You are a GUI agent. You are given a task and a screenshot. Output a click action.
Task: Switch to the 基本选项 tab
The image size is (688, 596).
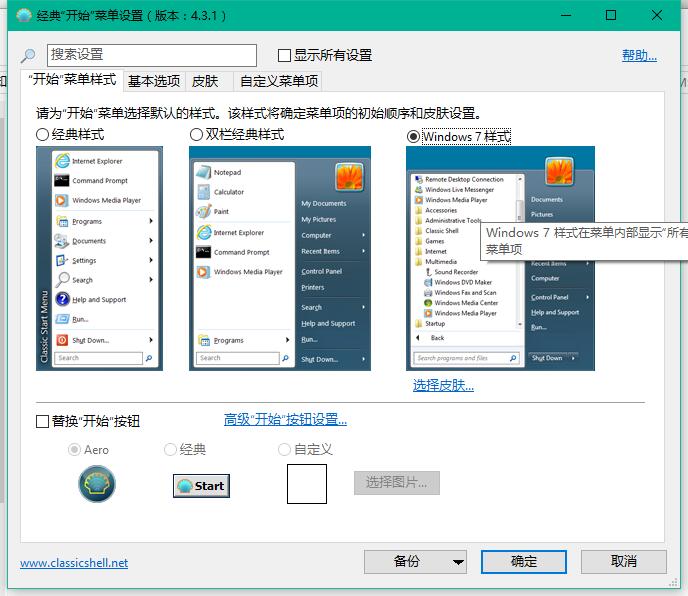pos(154,82)
